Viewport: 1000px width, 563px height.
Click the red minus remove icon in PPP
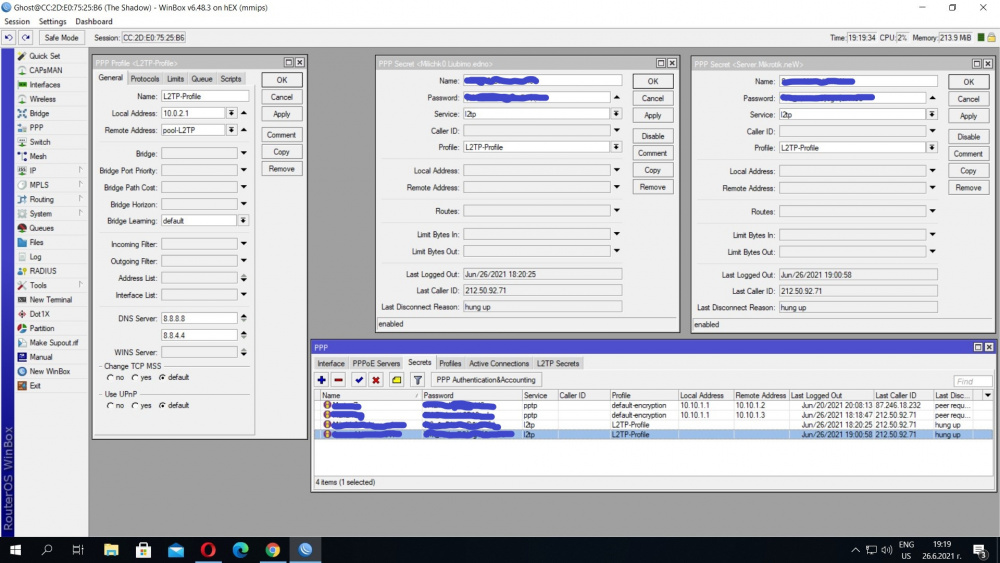339,380
